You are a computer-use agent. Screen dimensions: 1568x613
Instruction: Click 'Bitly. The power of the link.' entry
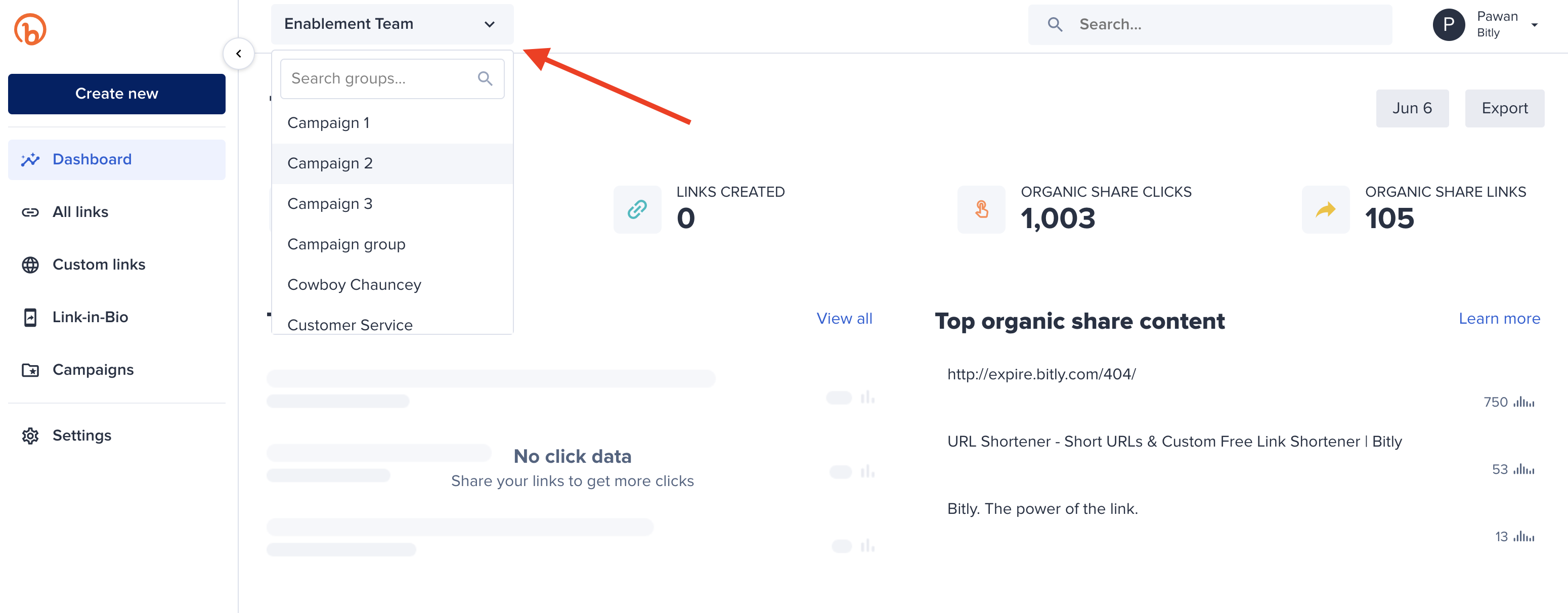pyautogui.click(x=1042, y=509)
